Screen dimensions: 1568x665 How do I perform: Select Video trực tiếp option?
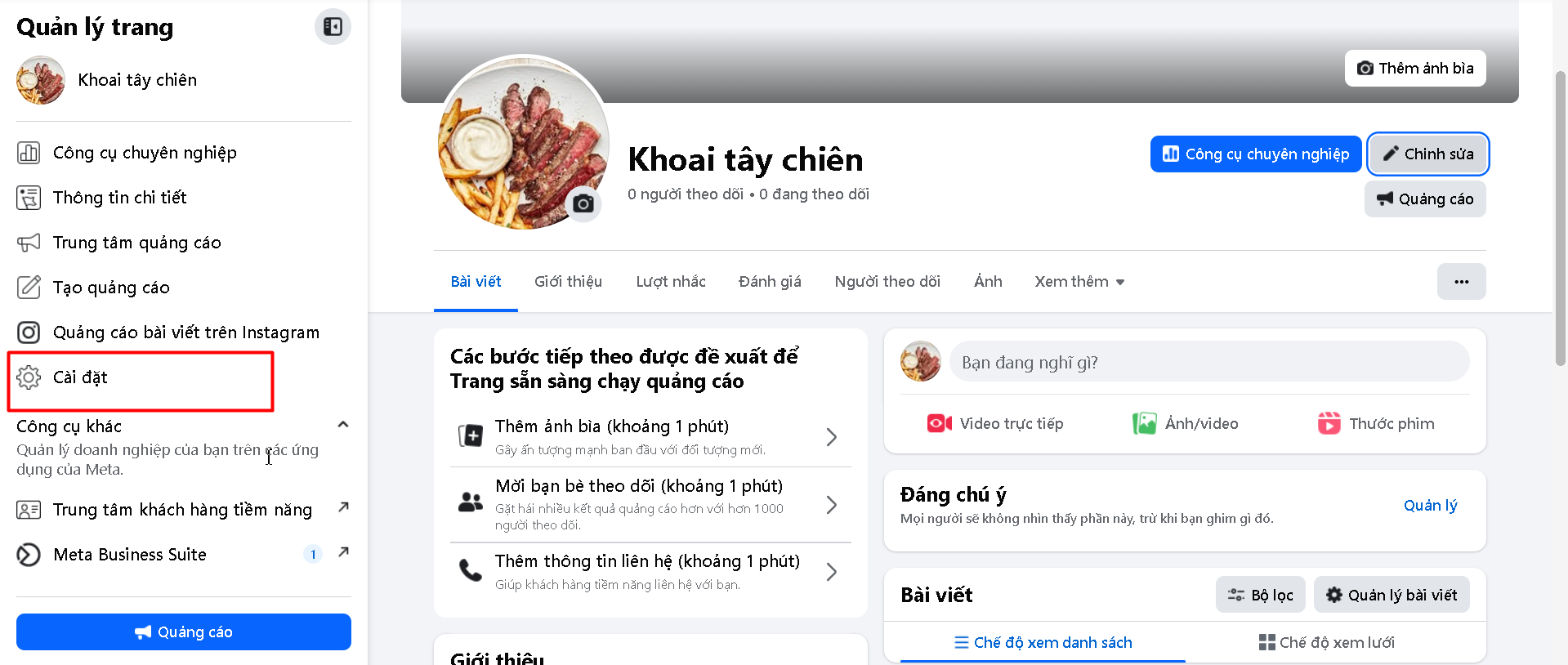click(995, 424)
